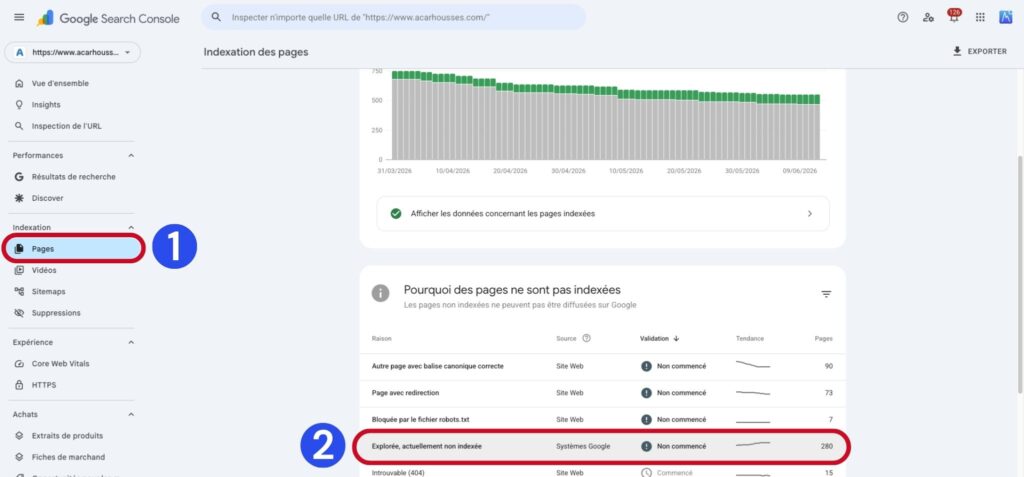Viewport: 1024px width, 477px height.
Task: Click the help question mark icon
Action: click(903, 18)
